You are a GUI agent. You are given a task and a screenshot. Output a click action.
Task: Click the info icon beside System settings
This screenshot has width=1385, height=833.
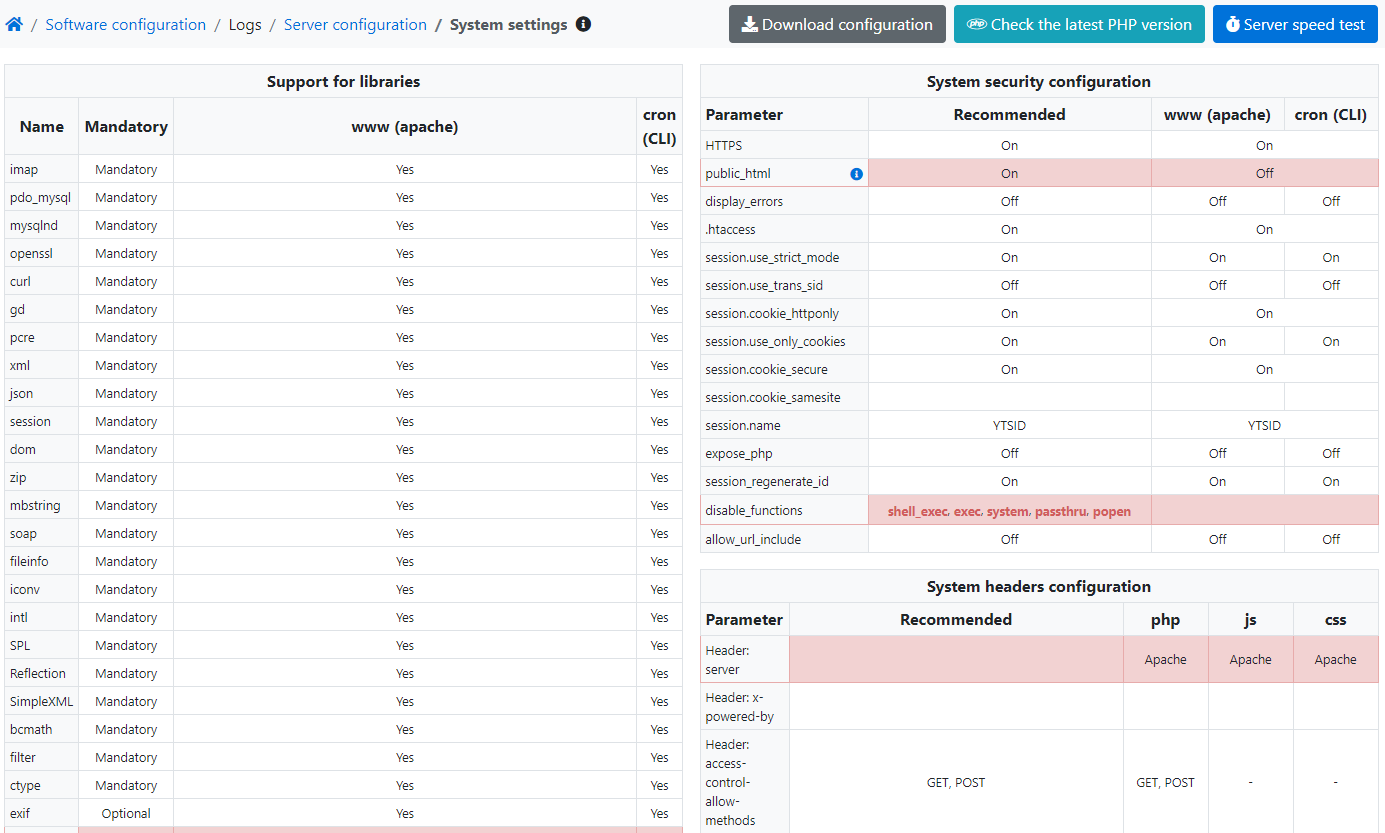coord(583,24)
